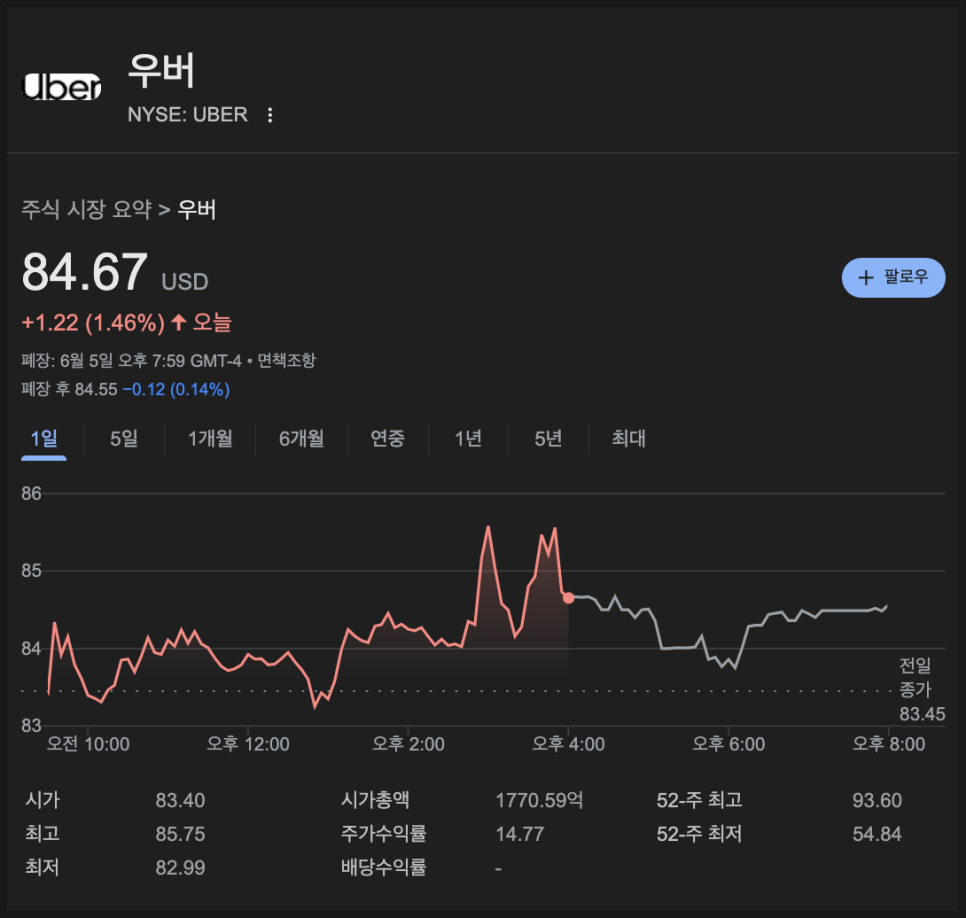Click the +1.22 (1.46%) change text
This screenshot has width=966, height=918.
[93, 323]
